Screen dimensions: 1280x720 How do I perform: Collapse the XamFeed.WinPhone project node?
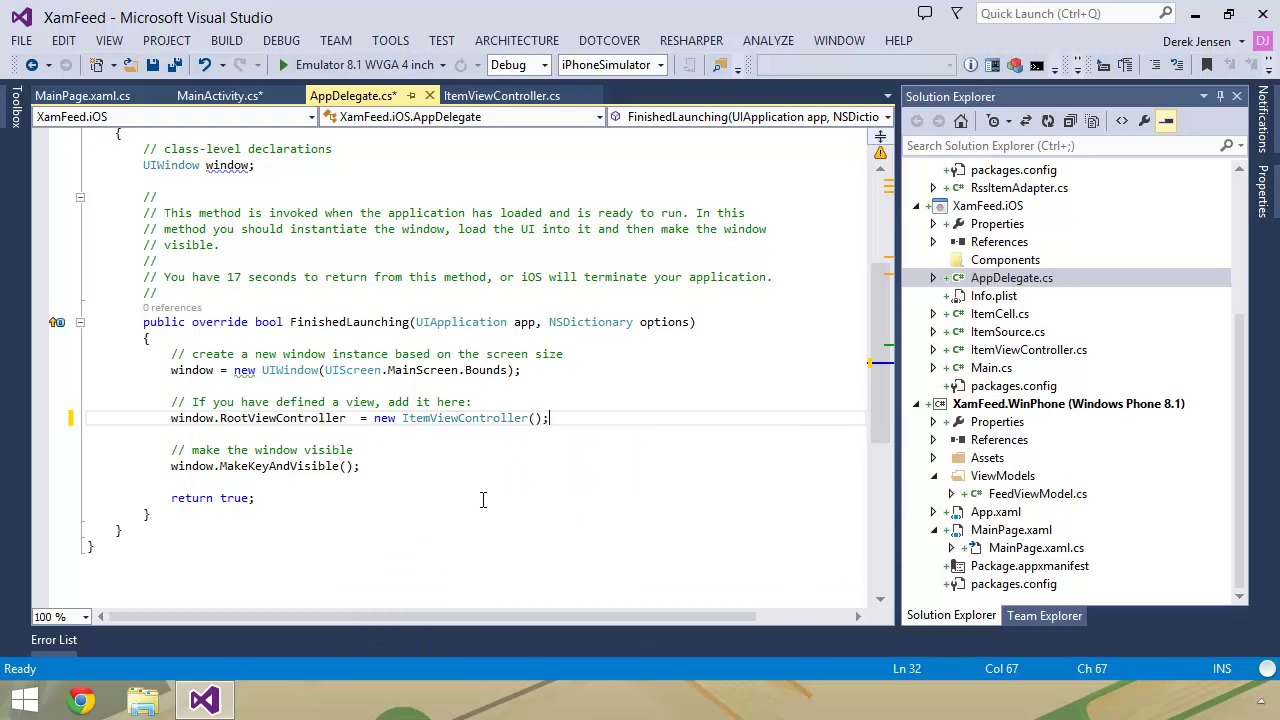point(916,404)
